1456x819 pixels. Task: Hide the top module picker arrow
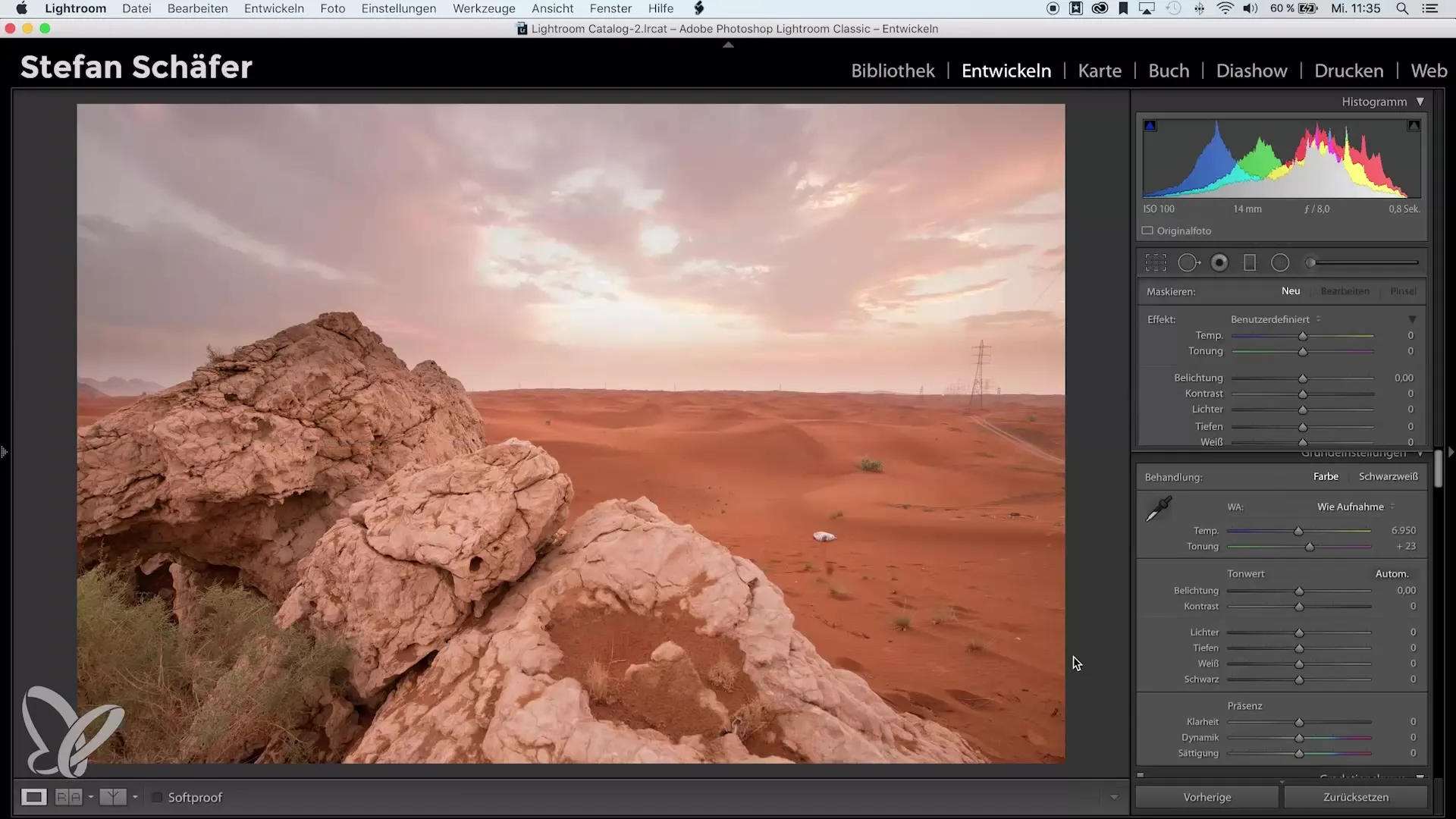[x=728, y=45]
